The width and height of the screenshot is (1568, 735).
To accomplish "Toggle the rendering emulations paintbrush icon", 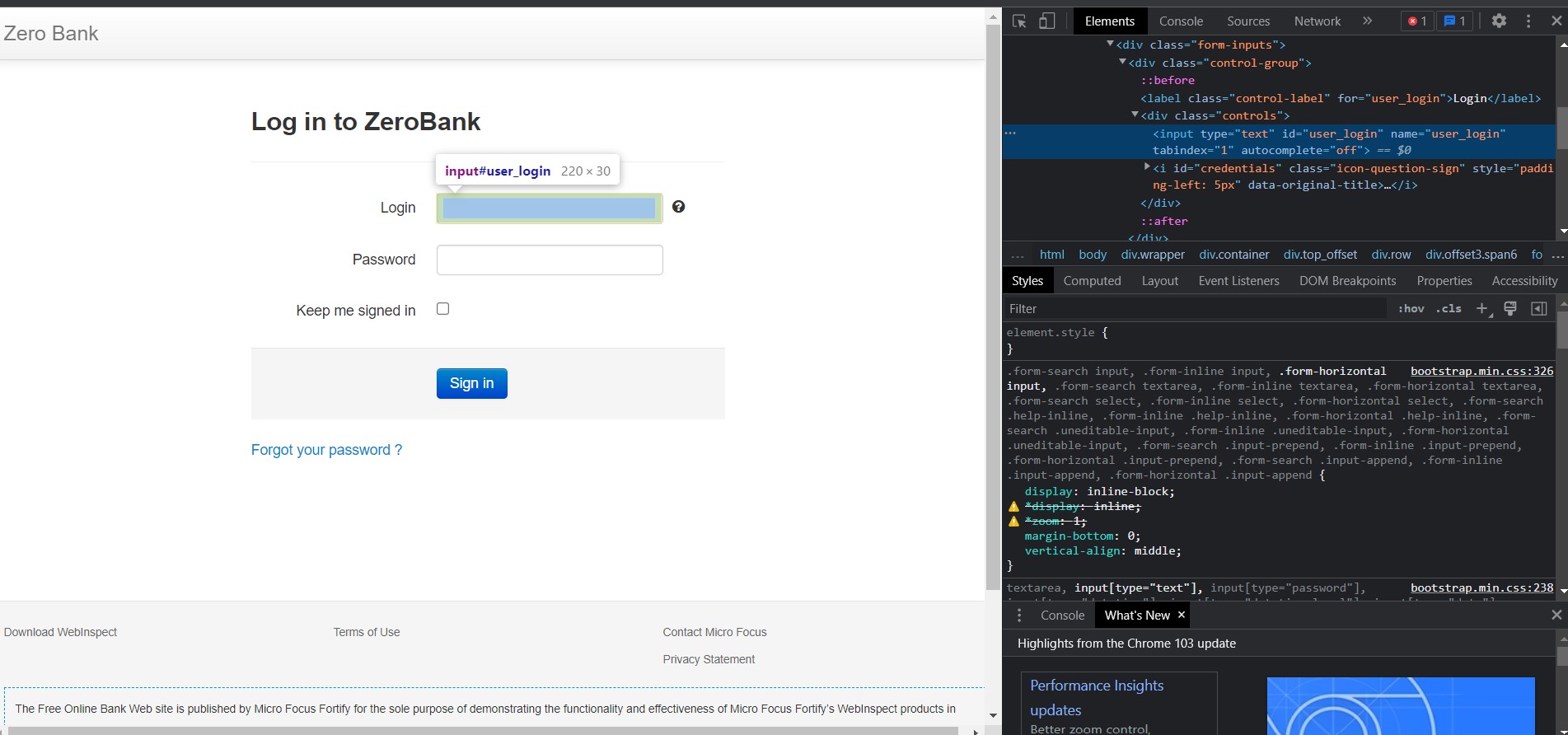I will [x=1510, y=308].
